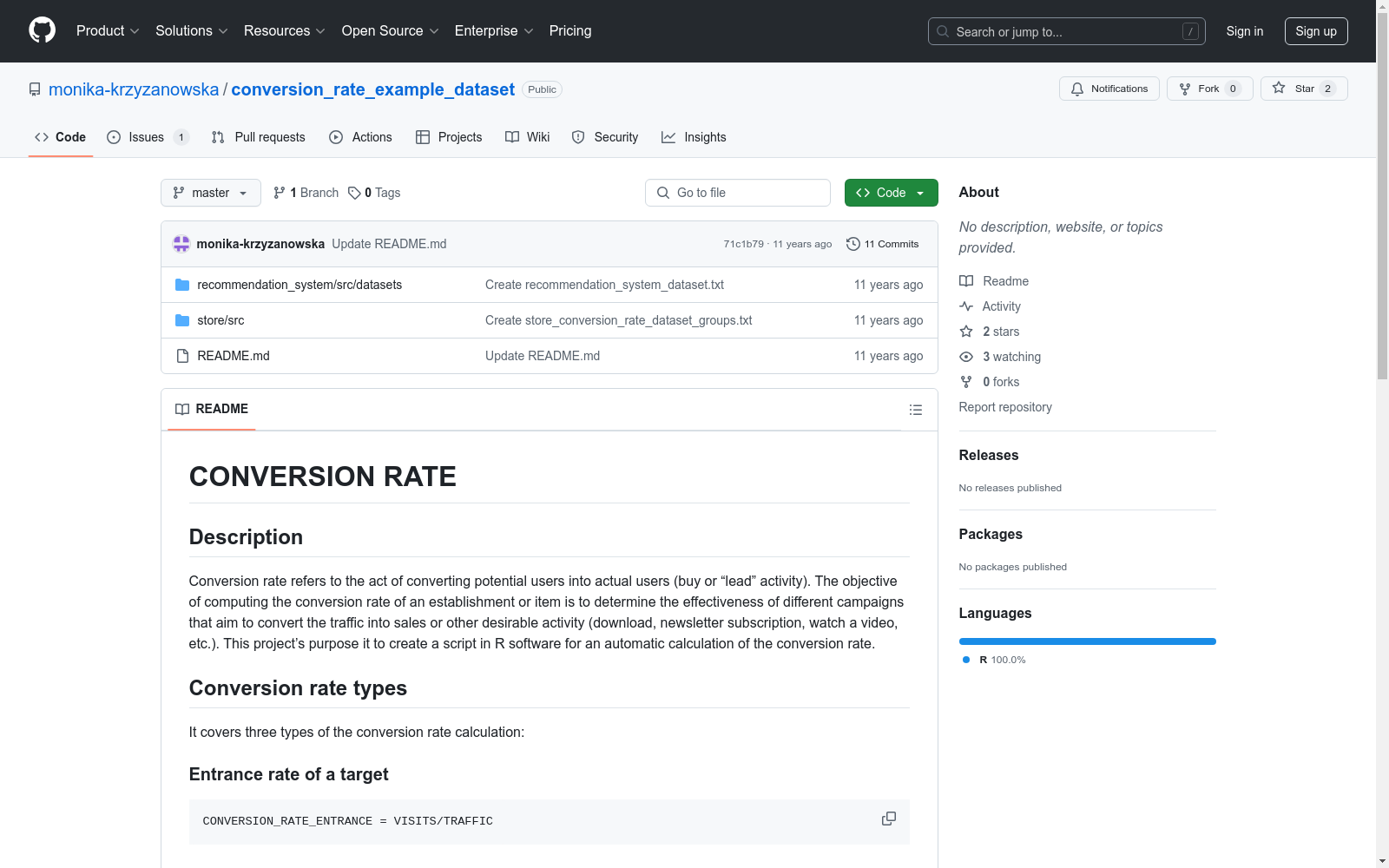This screenshot has height=868, width=1389.
Task: Click the Readme book icon in About
Action: (966, 281)
